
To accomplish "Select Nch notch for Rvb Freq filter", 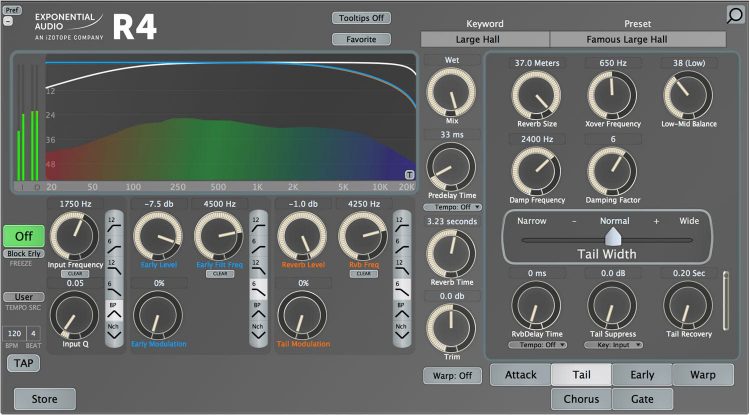I will point(402,332).
